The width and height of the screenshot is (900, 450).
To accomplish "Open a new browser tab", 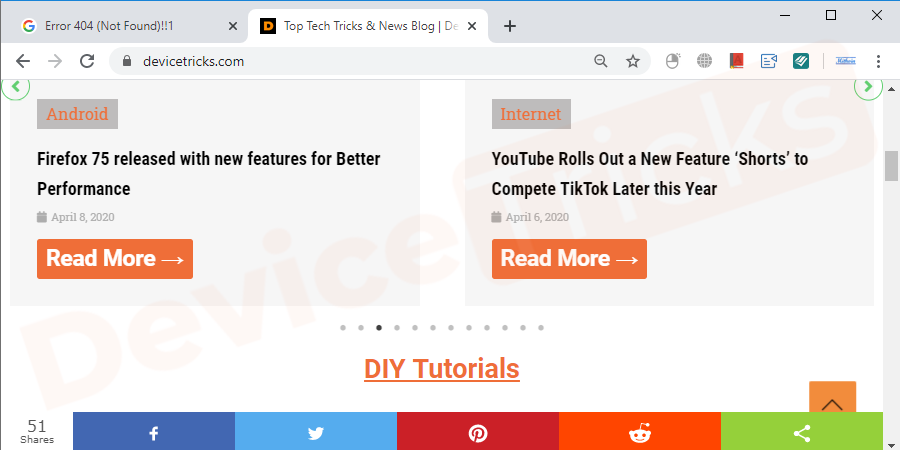I will (510, 26).
